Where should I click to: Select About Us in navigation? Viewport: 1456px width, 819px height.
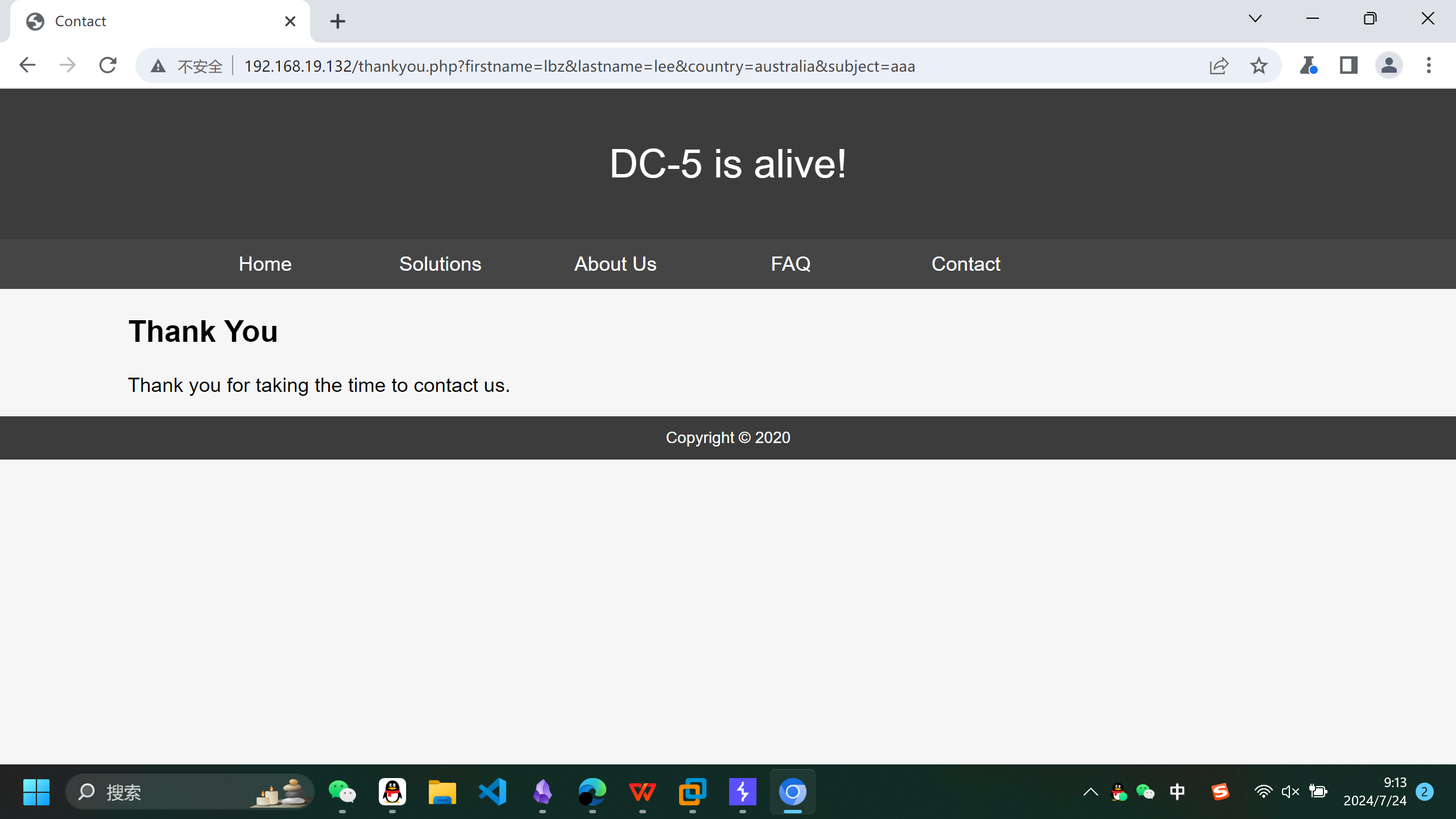click(615, 264)
